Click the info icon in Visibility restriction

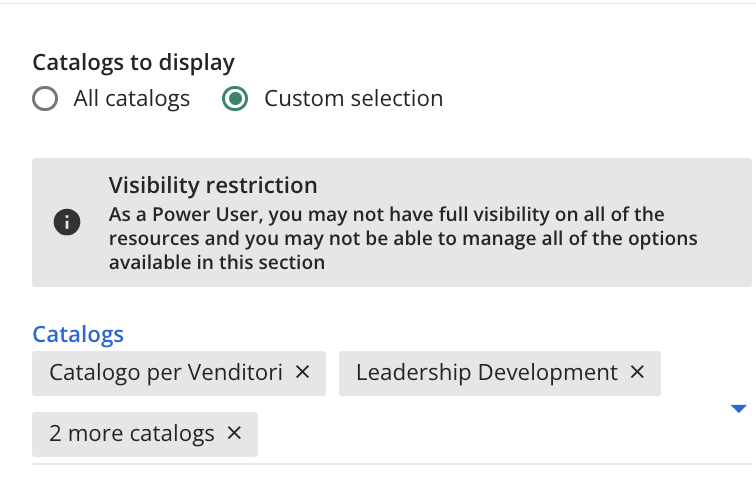67,222
